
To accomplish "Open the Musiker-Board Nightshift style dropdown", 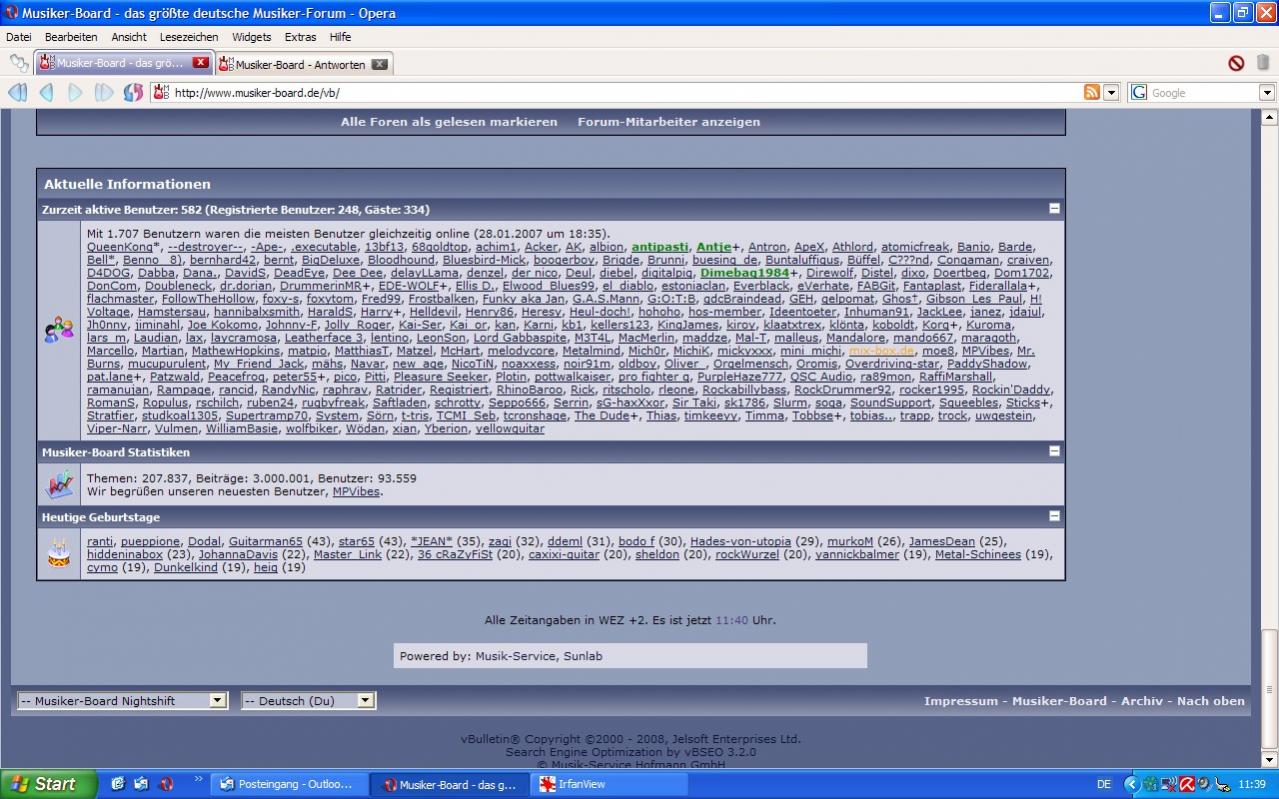I will tap(123, 701).
